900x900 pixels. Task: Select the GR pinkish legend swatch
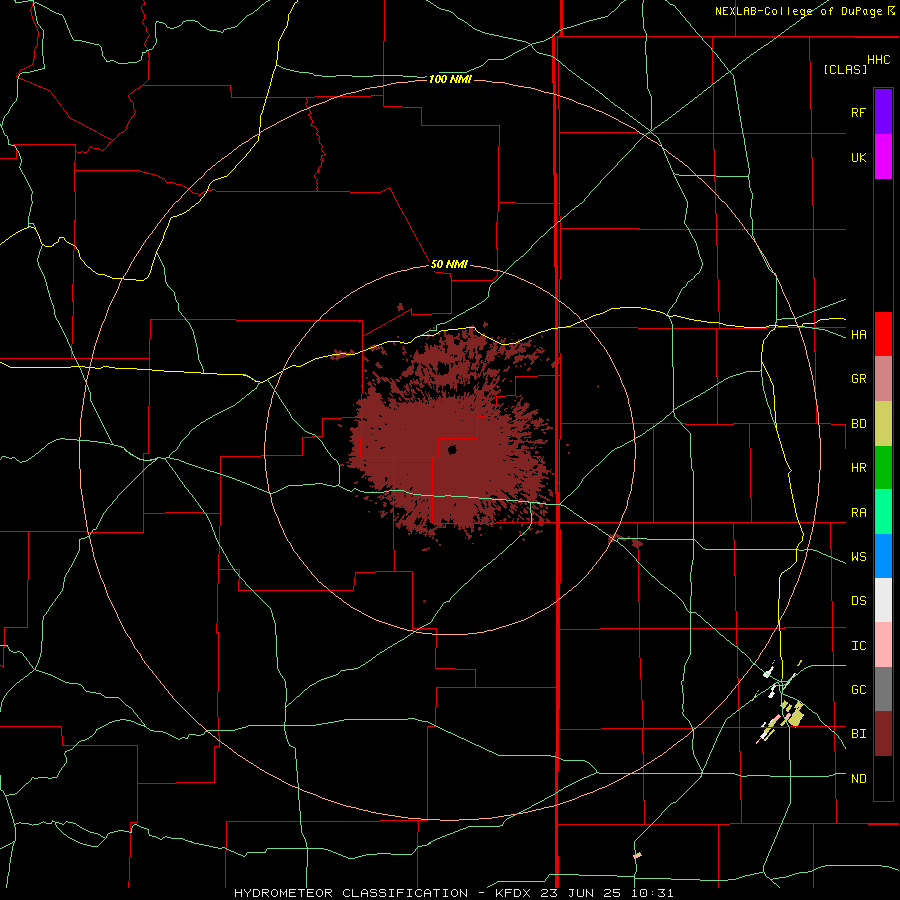click(x=883, y=379)
